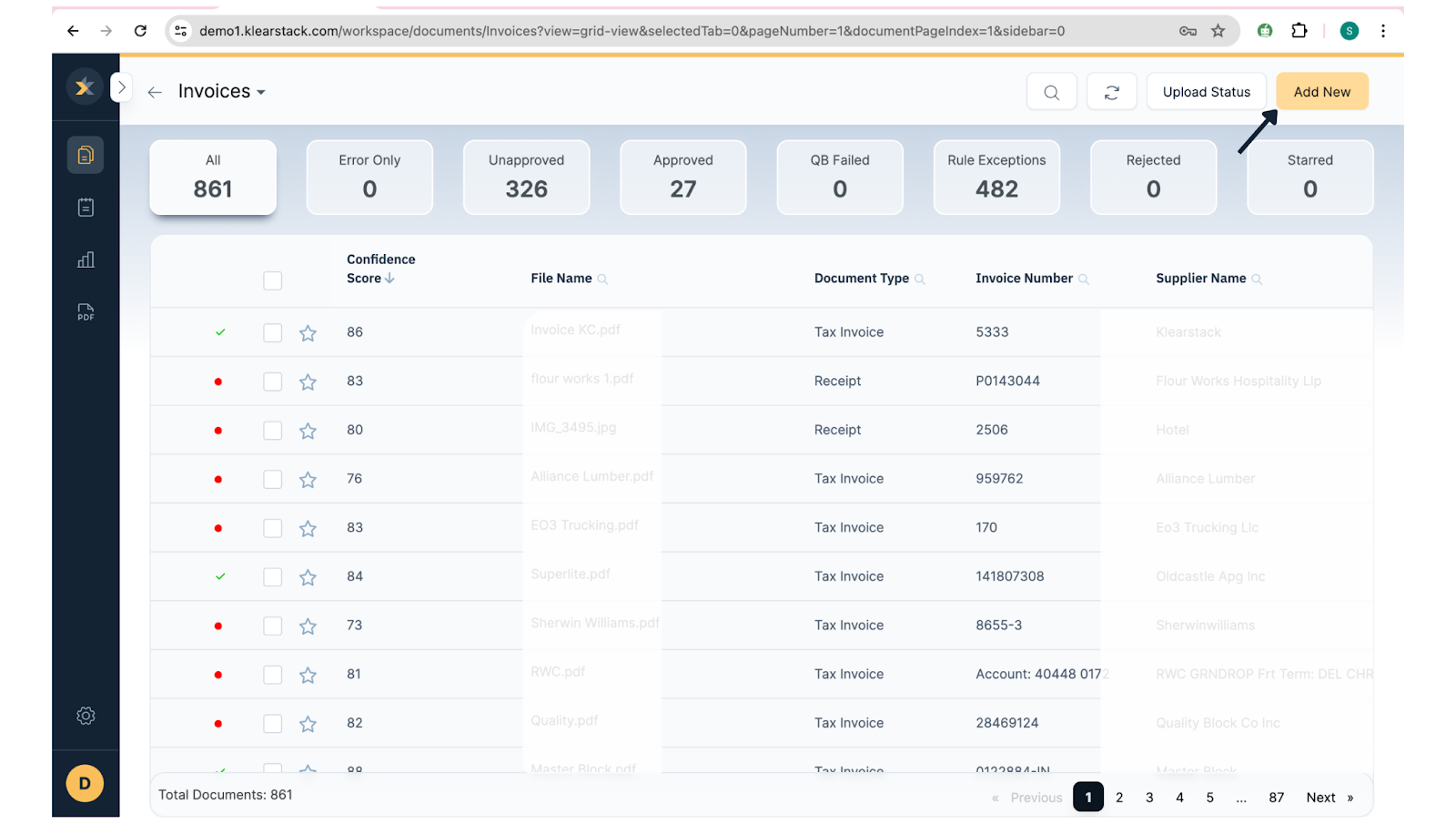Open invoice number 5333 cell

992,332
